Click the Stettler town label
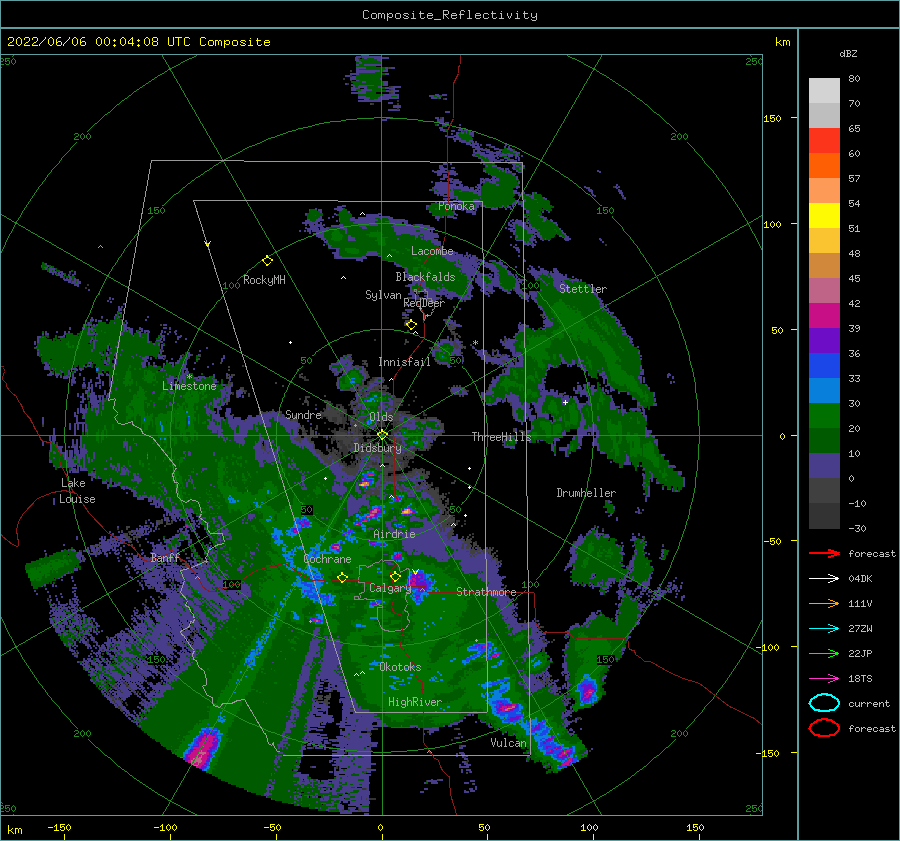The image size is (900, 841). 583,289
